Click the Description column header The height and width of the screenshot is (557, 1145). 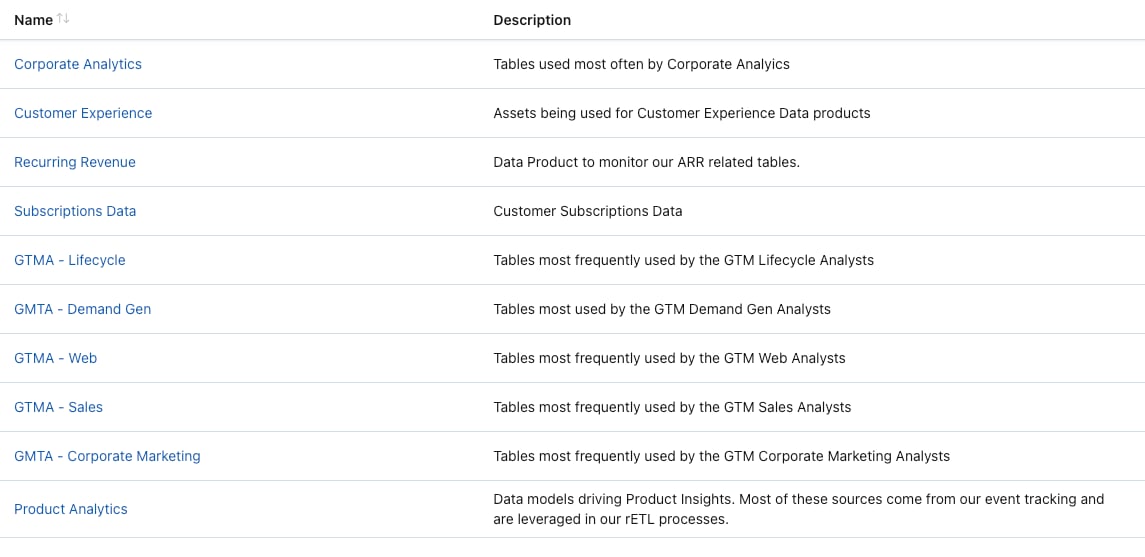pyautogui.click(x=532, y=20)
